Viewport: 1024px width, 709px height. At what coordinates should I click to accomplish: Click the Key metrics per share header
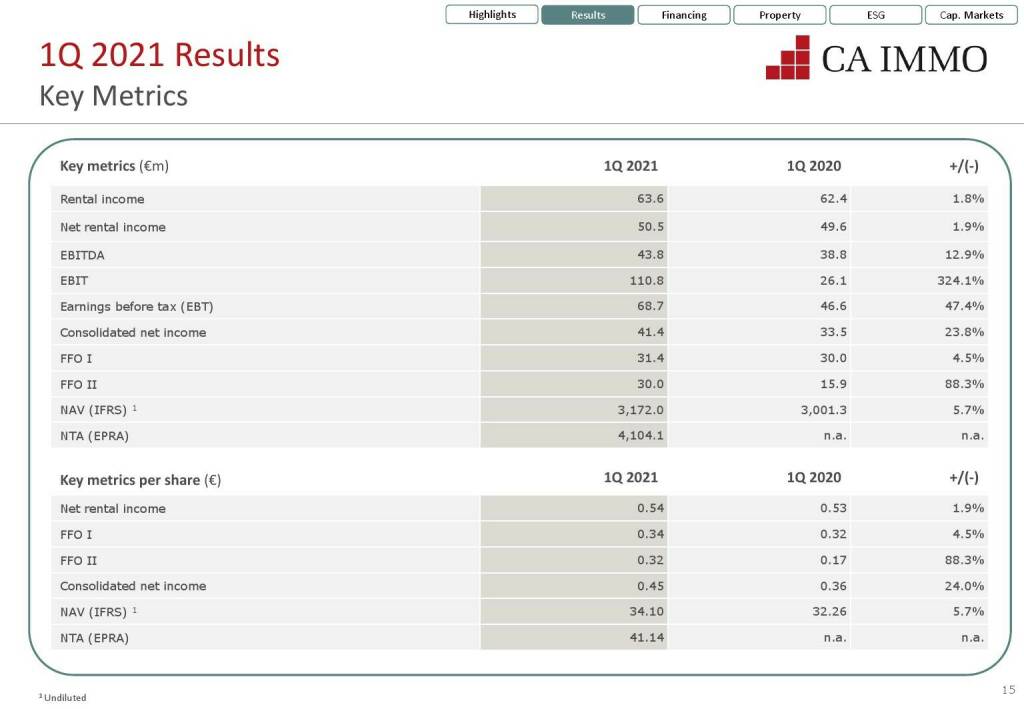tap(140, 479)
